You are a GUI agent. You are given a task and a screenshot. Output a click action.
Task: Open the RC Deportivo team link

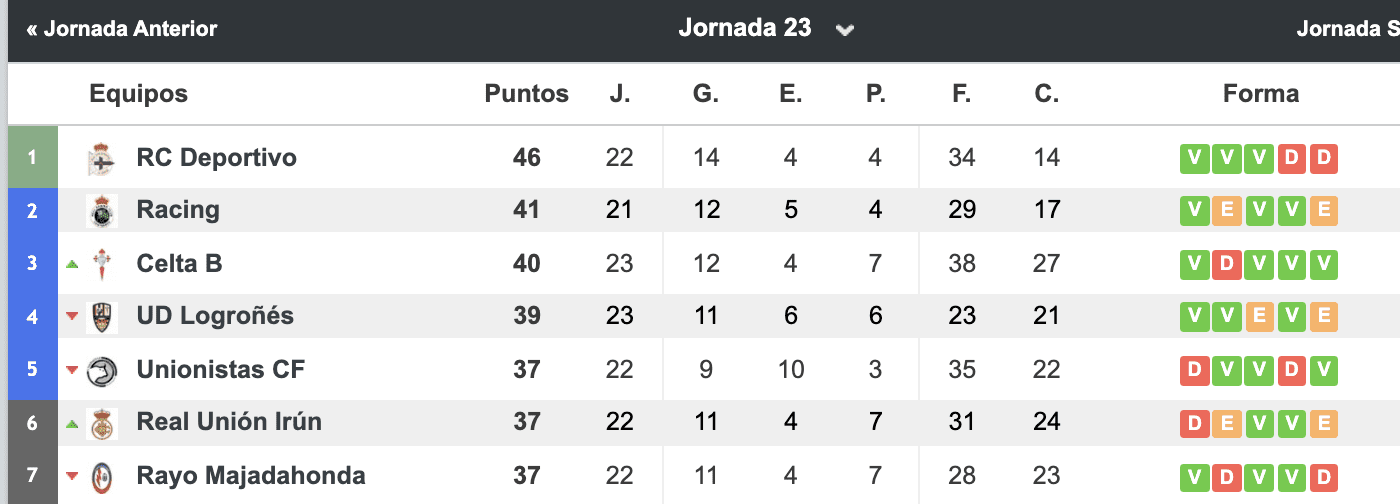point(216,158)
